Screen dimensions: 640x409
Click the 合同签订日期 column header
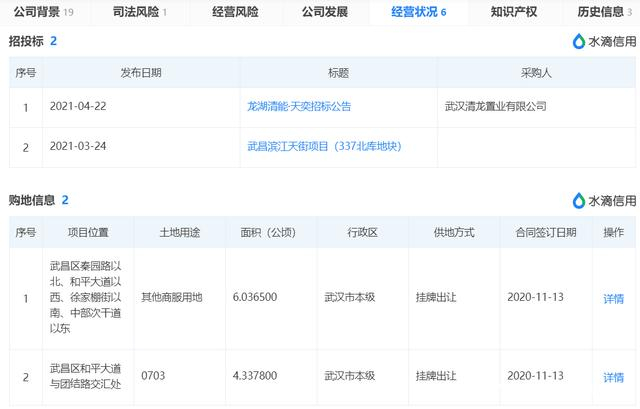[546, 232]
